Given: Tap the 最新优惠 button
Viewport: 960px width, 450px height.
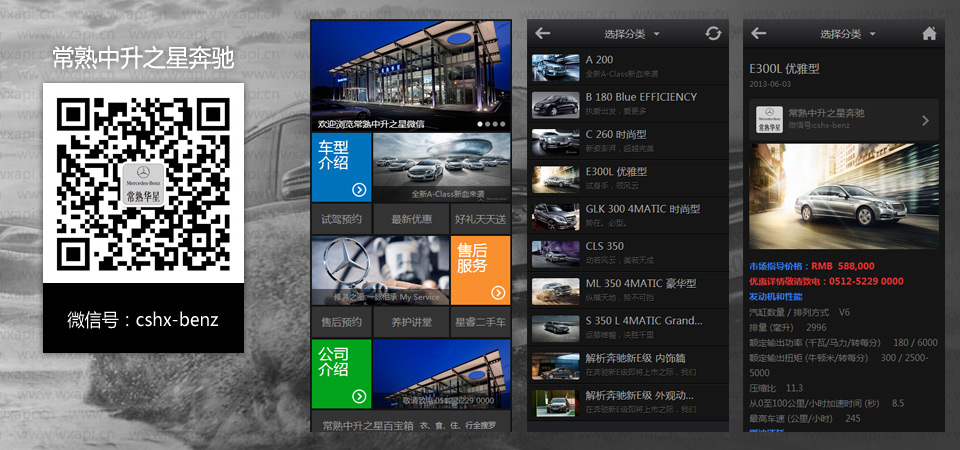Looking at the screenshot, I should point(411,219).
